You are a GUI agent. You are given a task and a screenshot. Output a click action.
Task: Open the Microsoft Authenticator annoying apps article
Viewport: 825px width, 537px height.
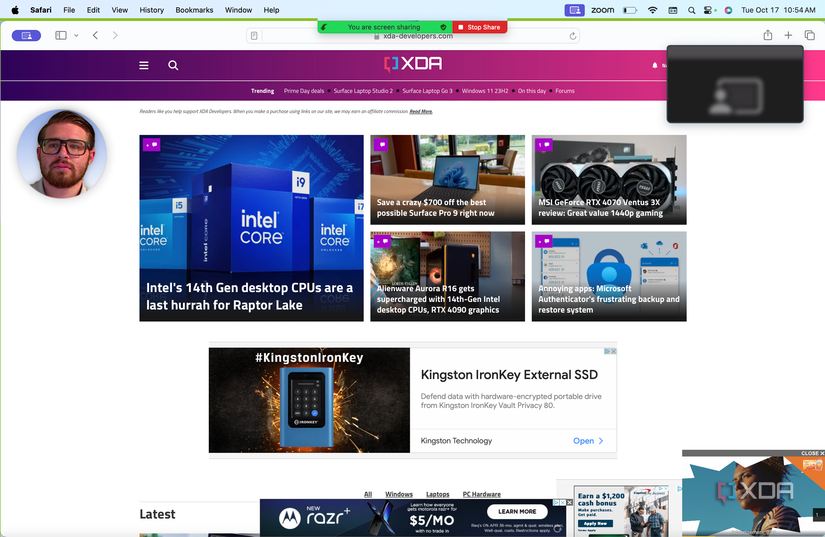point(609,276)
